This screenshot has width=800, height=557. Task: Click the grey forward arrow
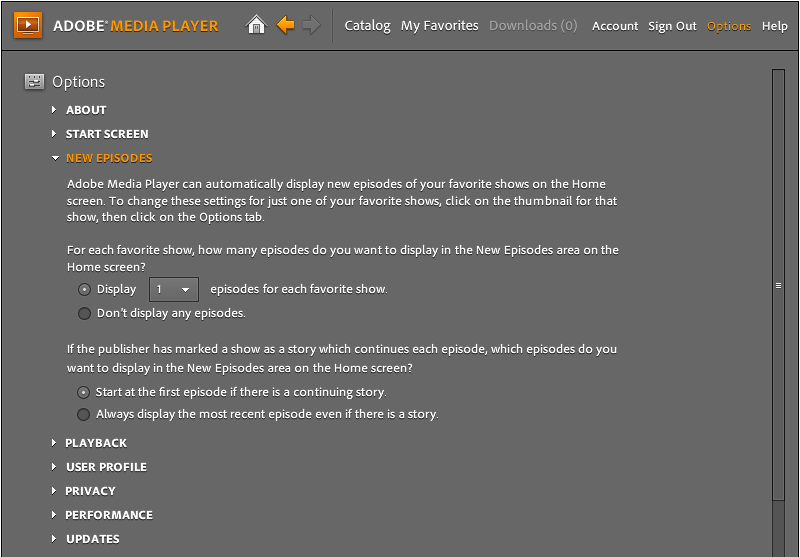point(312,25)
